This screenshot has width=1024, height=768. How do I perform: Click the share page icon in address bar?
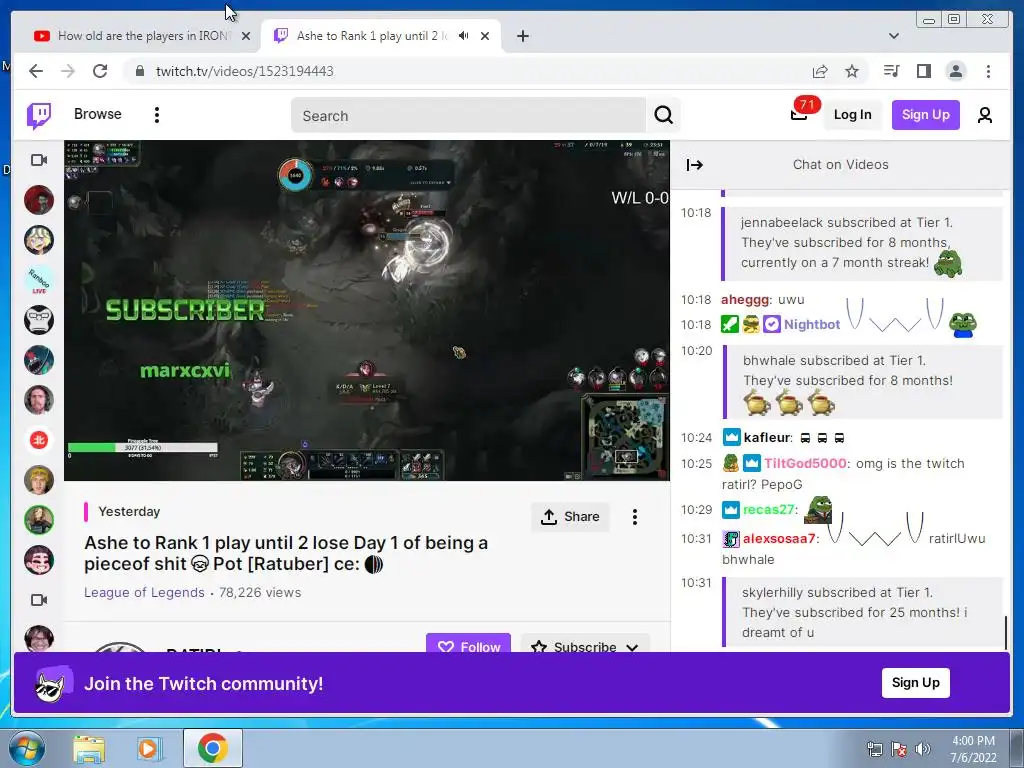pos(820,71)
